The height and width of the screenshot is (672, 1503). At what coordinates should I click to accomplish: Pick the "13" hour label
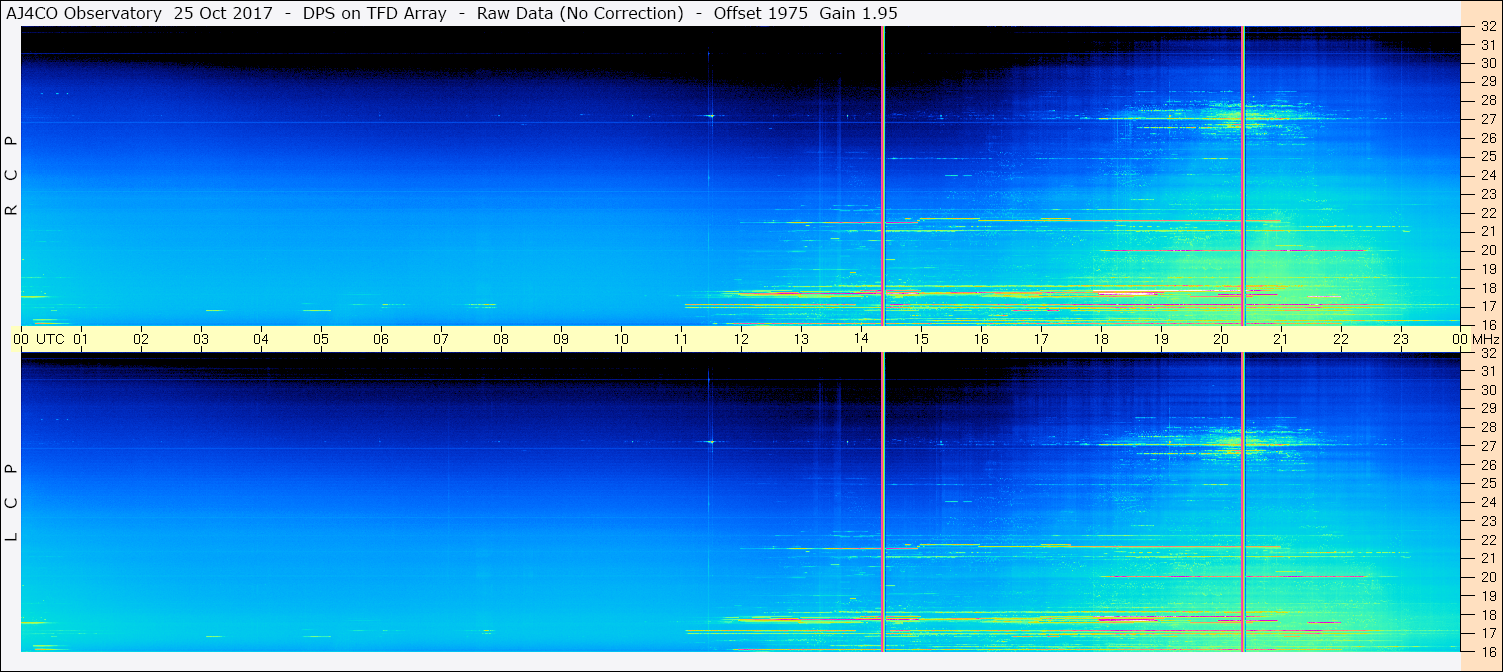pos(801,339)
